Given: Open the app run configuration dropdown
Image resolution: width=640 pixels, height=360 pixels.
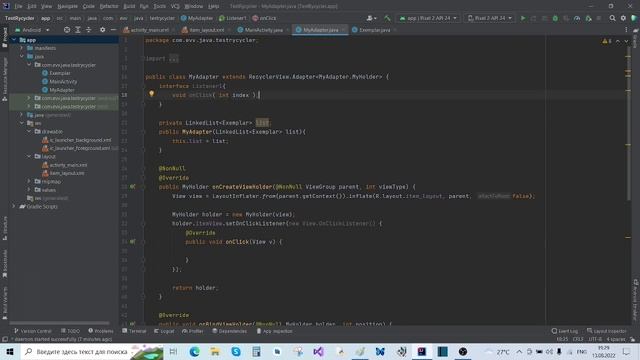Looking at the screenshot, I should click(x=428, y=18).
